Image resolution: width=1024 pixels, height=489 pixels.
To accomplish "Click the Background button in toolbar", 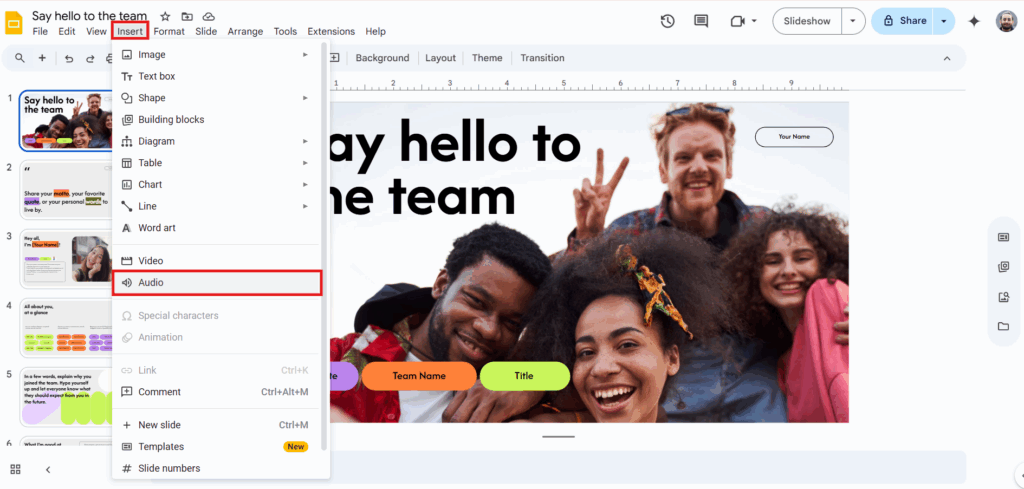I will click(382, 58).
